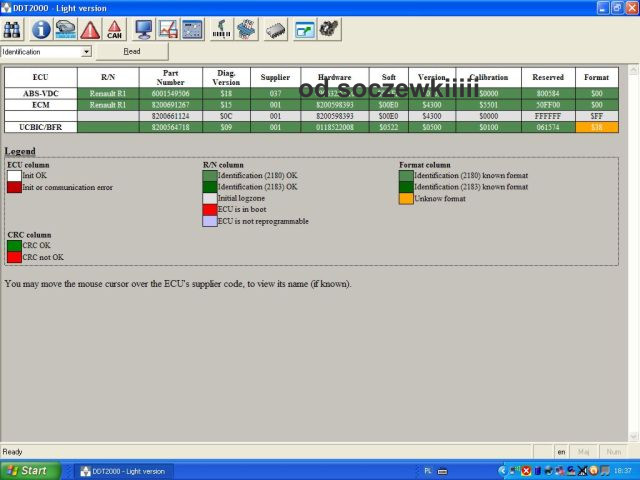
Task: Click the Format column header
Action: click(597, 78)
